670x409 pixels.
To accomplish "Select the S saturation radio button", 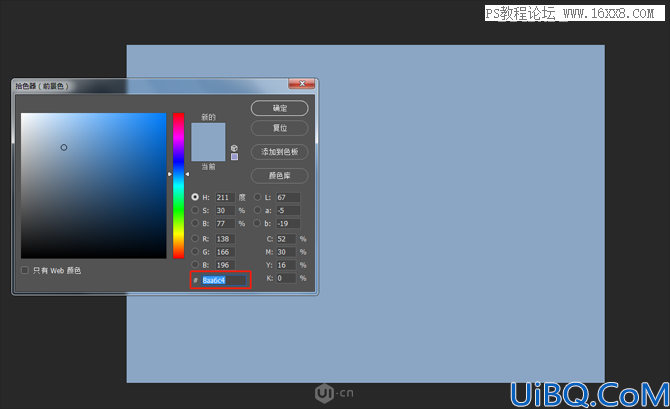I will coord(195,210).
